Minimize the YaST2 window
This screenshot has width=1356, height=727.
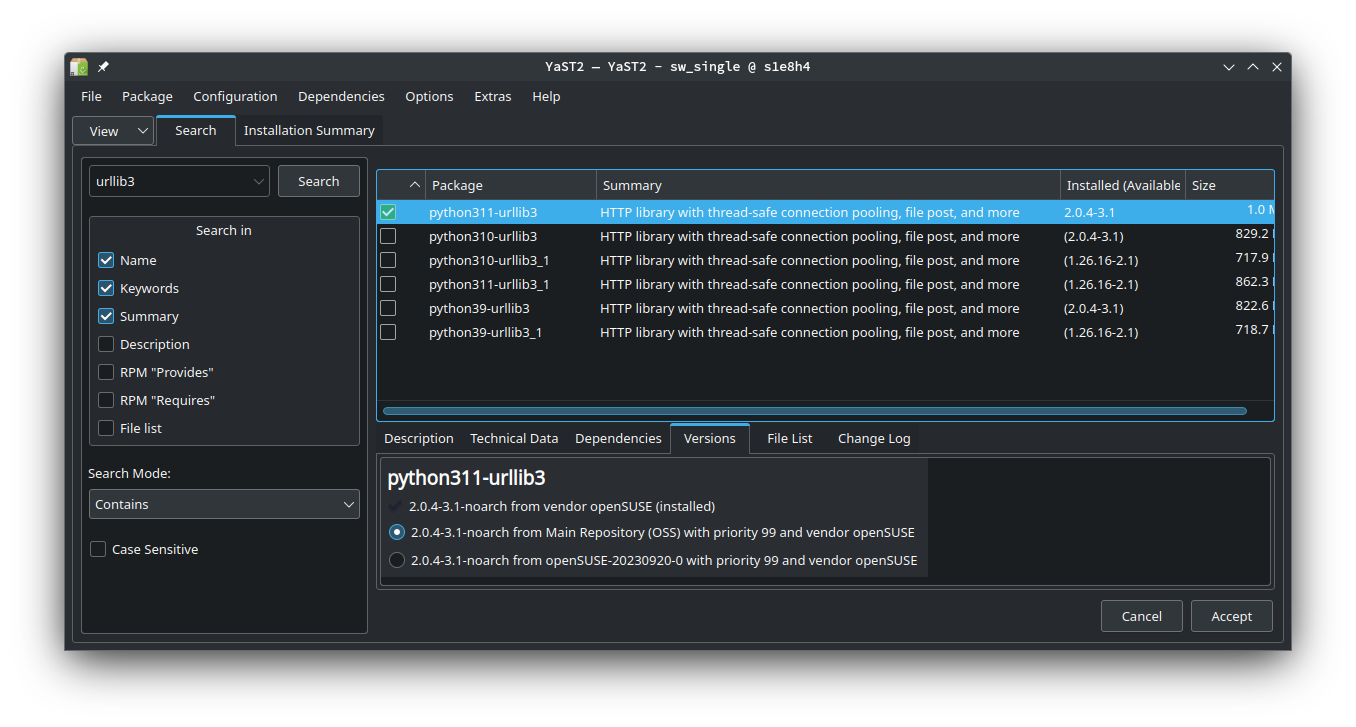coord(1229,67)
